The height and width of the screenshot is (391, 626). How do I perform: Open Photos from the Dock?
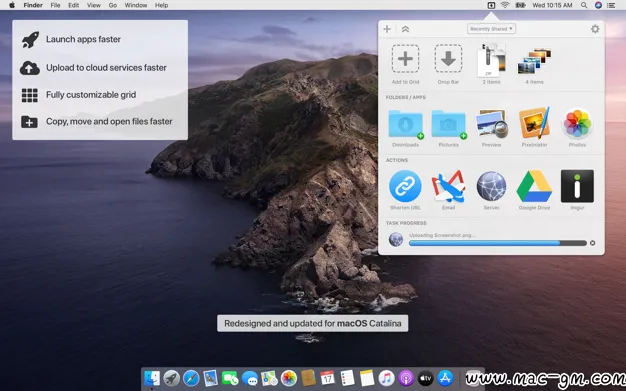(x=289, y=378)
